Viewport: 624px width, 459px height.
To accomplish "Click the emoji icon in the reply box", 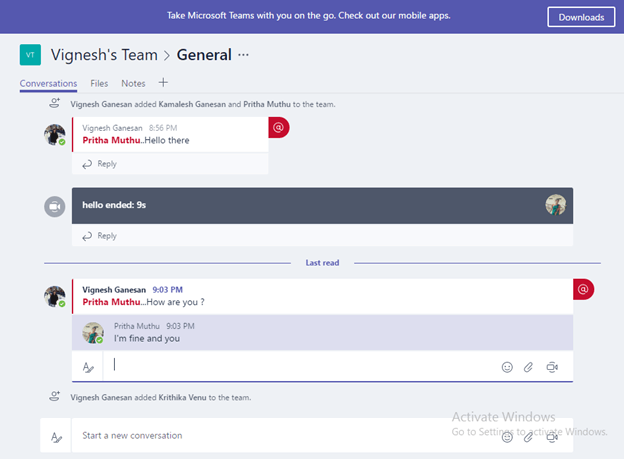I will (x=507, y=367).
